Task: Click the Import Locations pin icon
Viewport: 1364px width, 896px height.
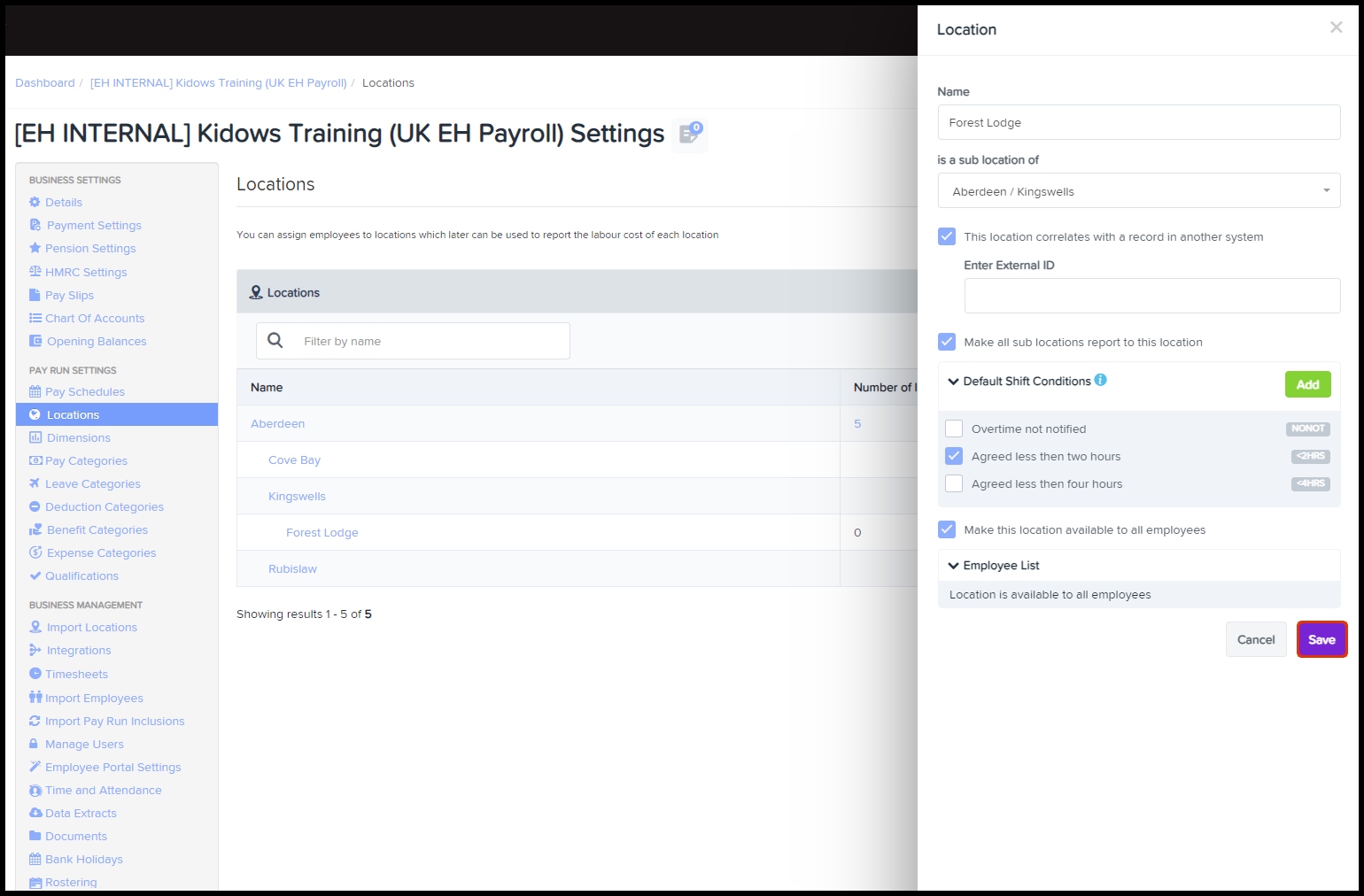Action: point(35,627)
